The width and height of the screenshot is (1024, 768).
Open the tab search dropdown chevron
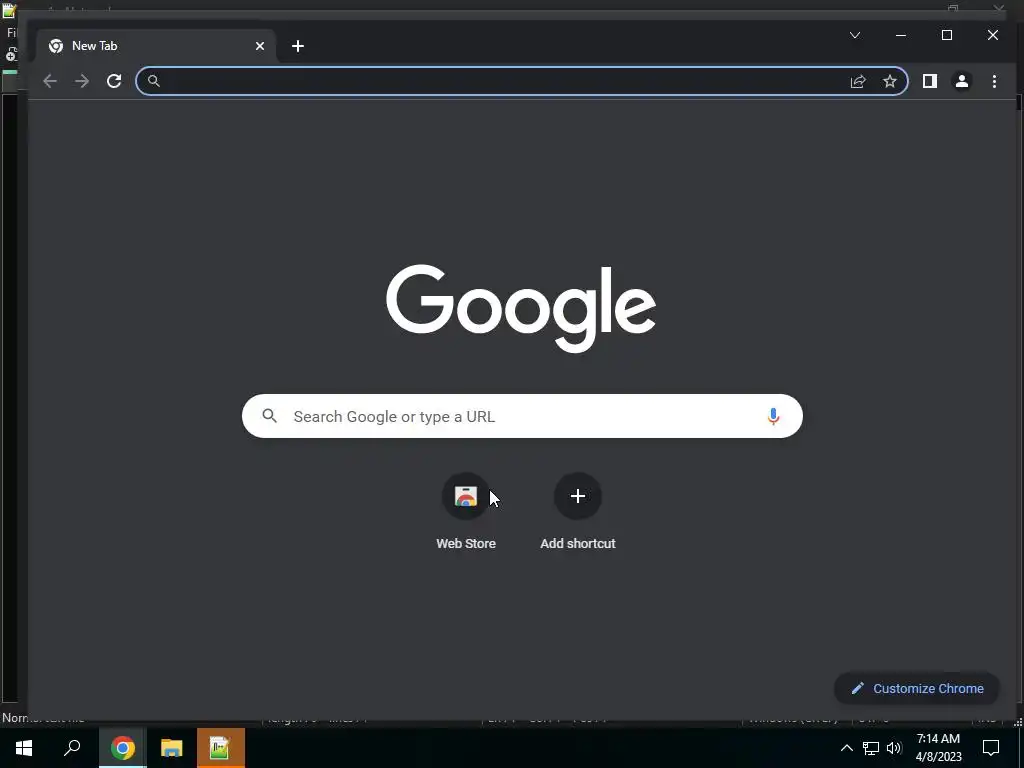click(x=855, y=35)
